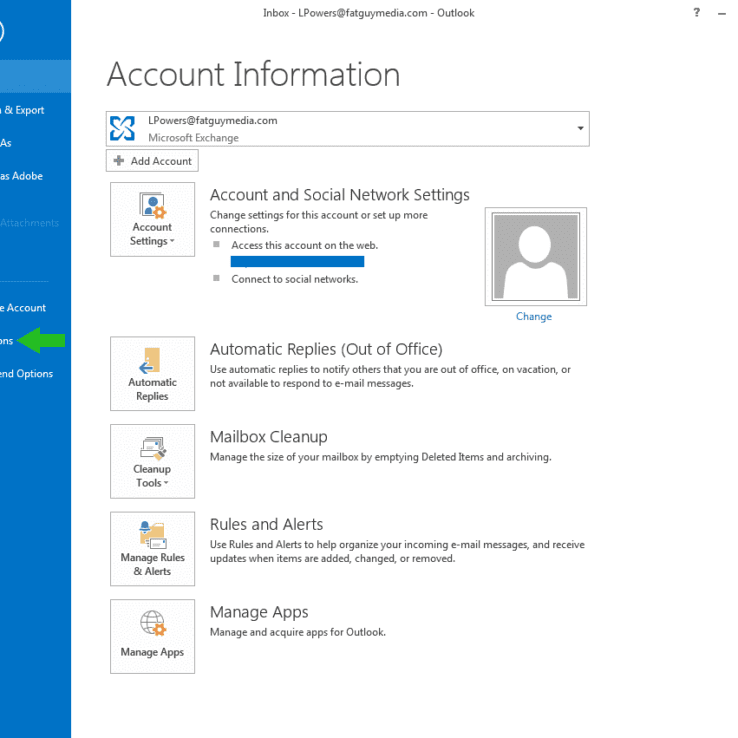
Task: Open Manage Rules & Alerts
Action: 152,549
